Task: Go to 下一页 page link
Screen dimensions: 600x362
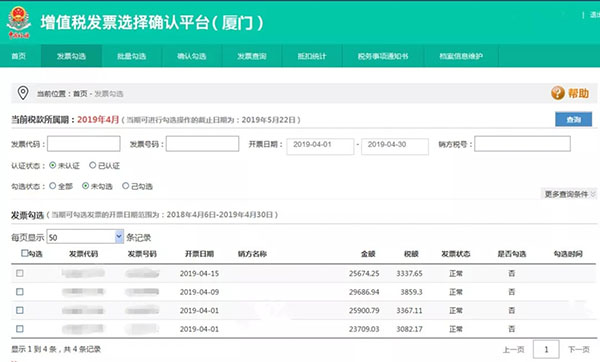Action: (x=579, y=349)
